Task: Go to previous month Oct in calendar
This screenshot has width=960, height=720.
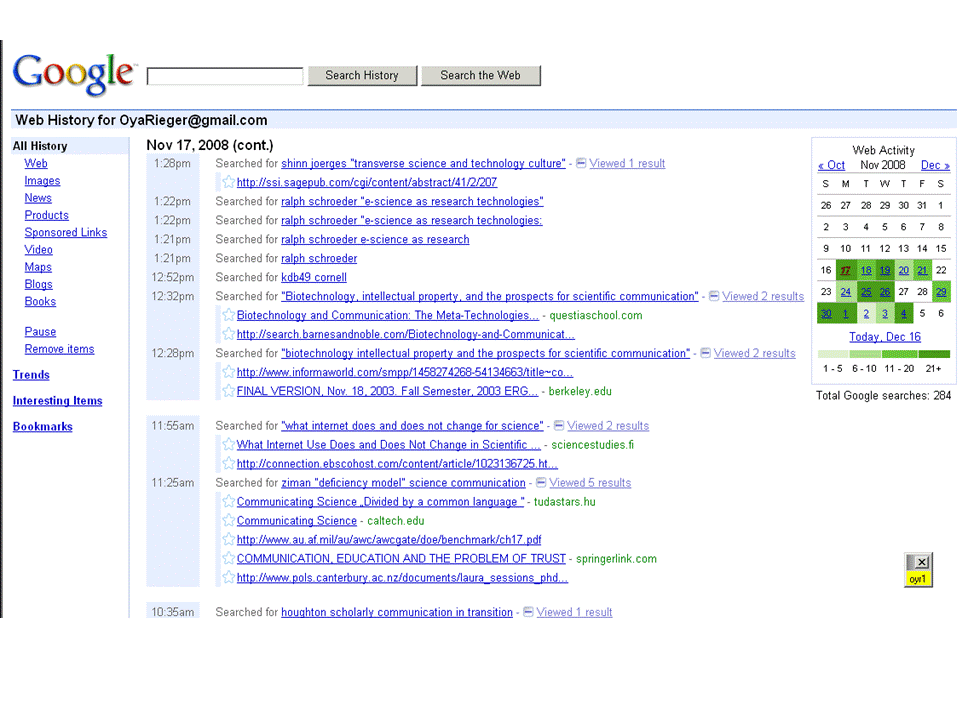Action: (x=831, y=165)
